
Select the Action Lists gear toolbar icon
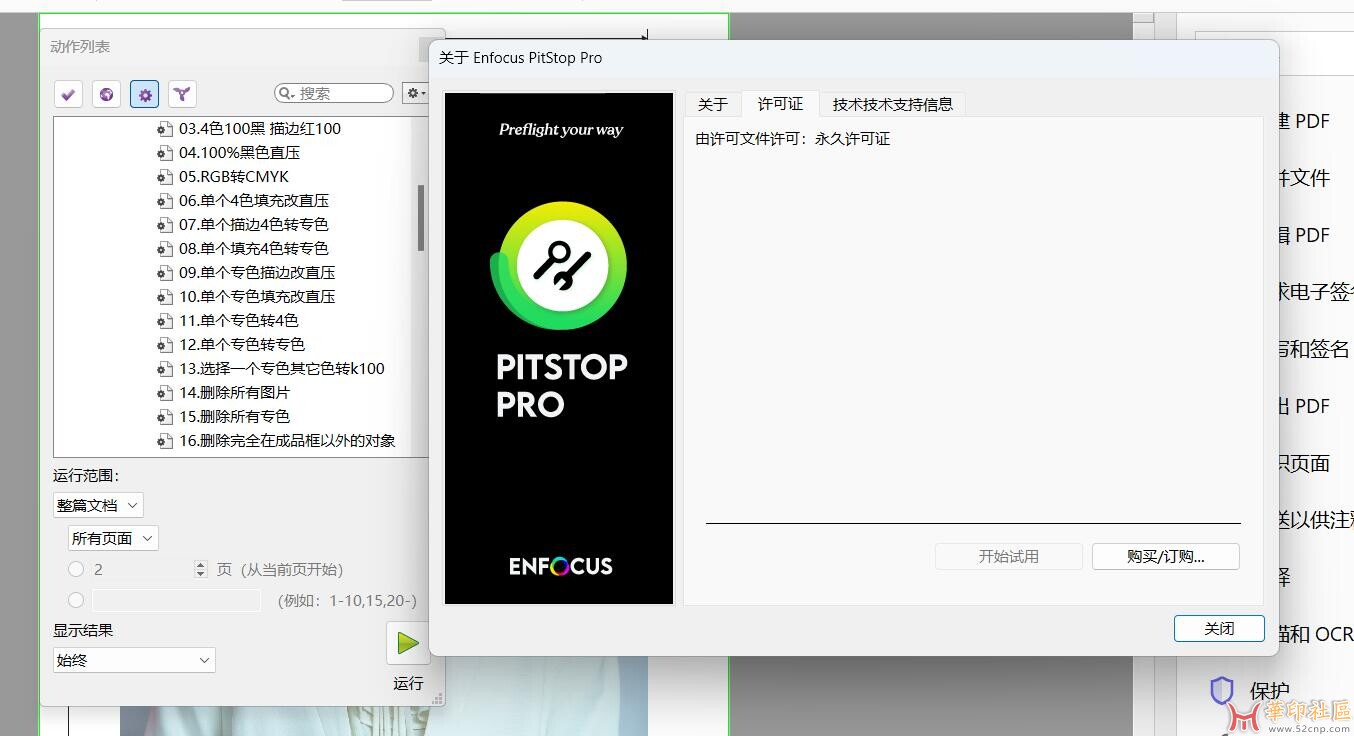tap(145, 94)
